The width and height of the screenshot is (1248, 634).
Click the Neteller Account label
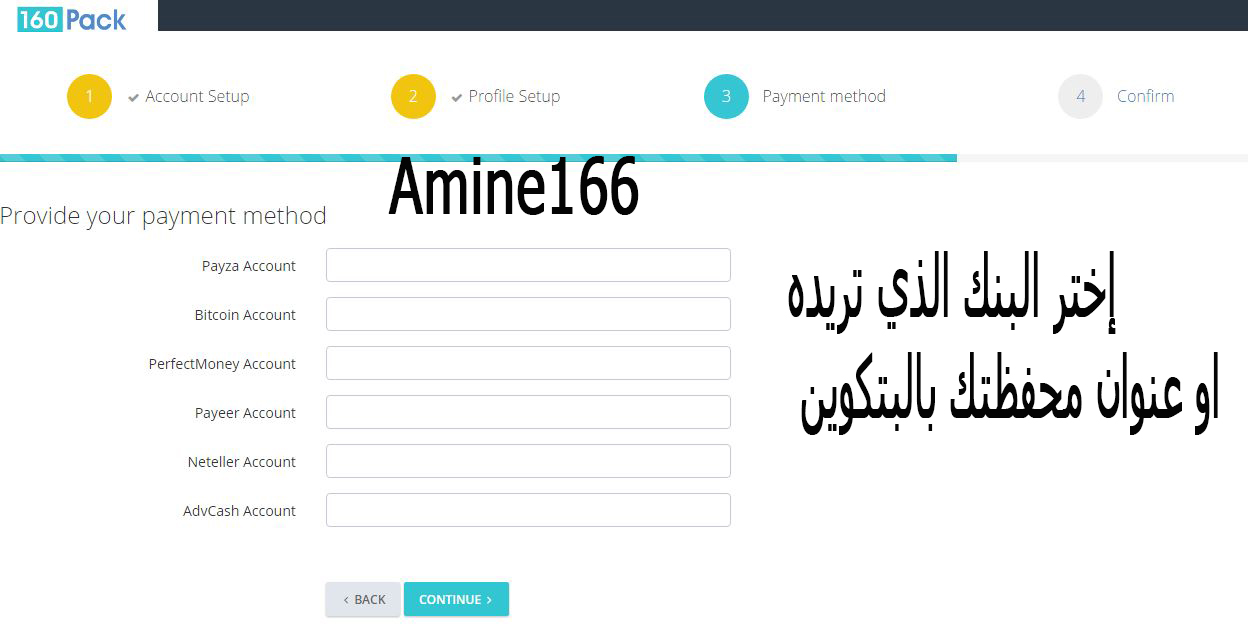click(242, 462)
